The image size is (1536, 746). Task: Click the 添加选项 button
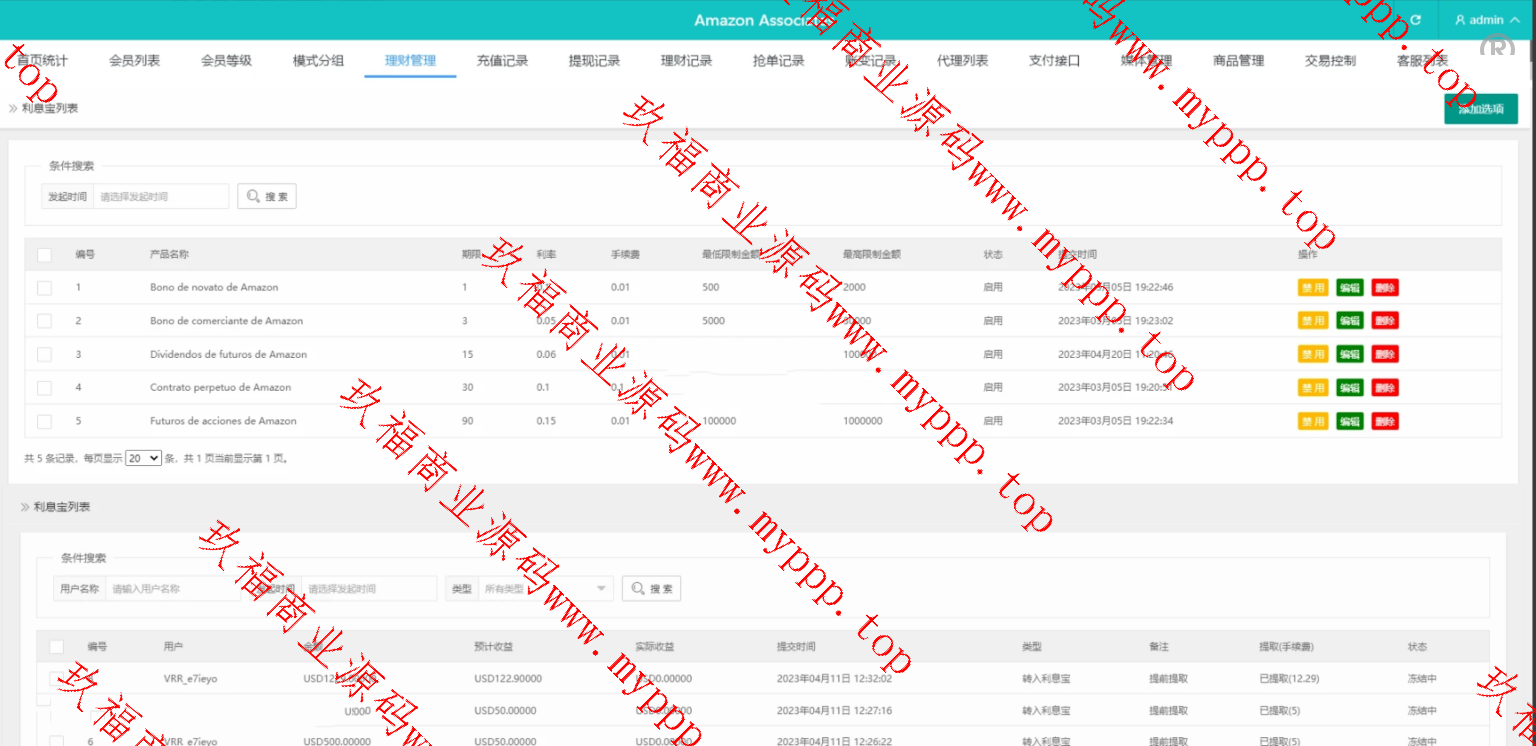click(1480, 109)
